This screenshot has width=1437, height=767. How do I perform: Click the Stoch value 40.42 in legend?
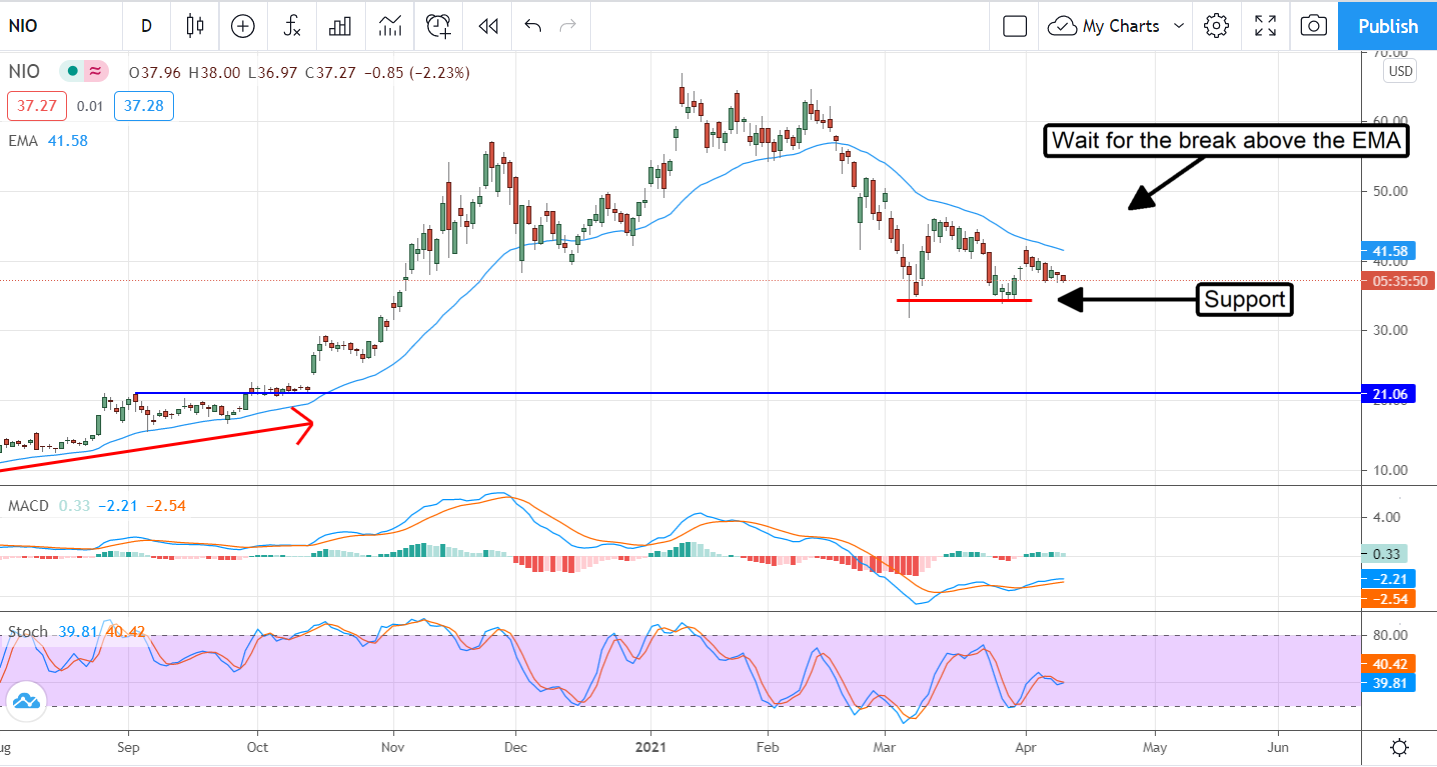[126, 631]
